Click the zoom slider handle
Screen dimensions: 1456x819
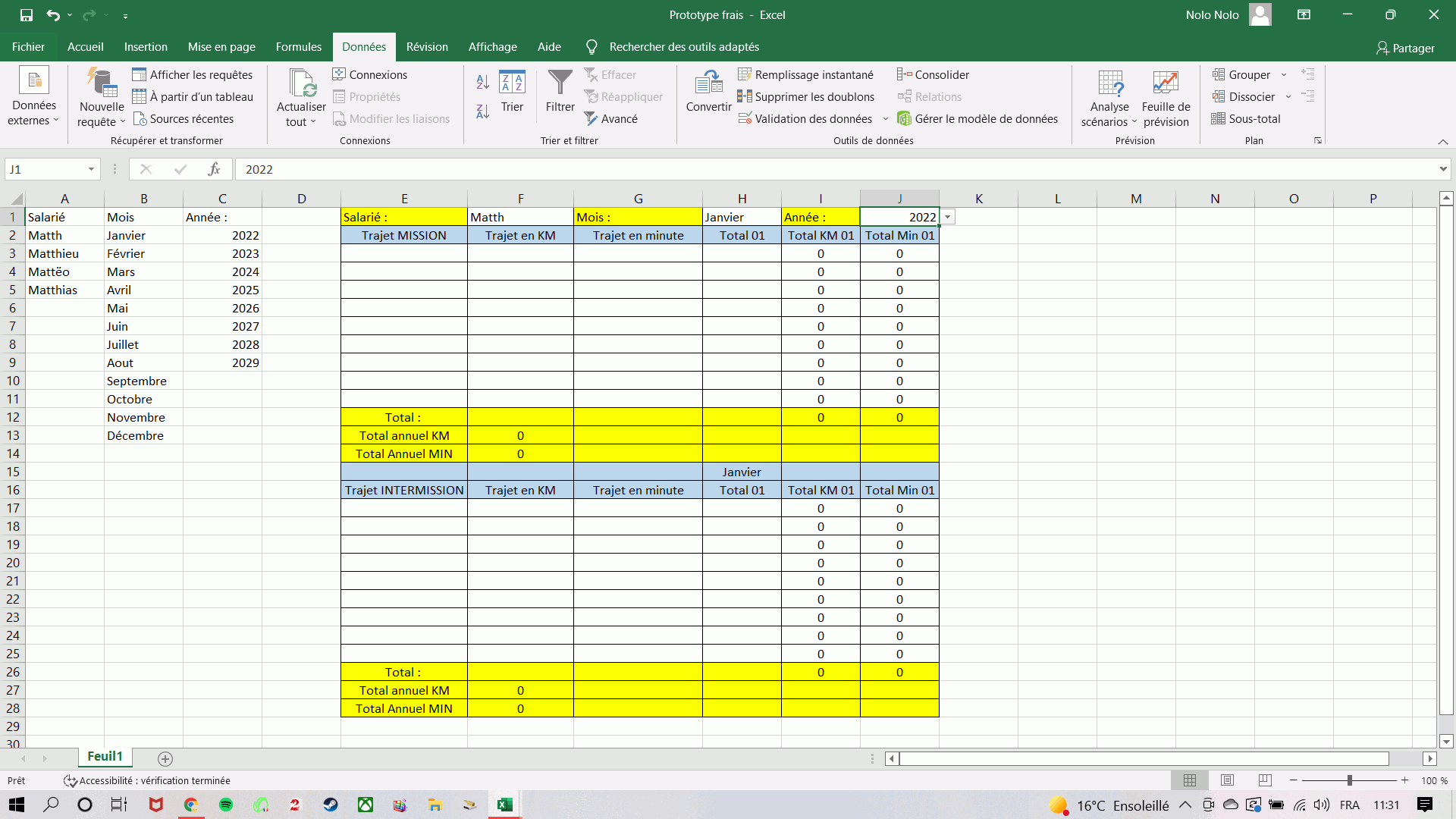[x=1349, y=780]
